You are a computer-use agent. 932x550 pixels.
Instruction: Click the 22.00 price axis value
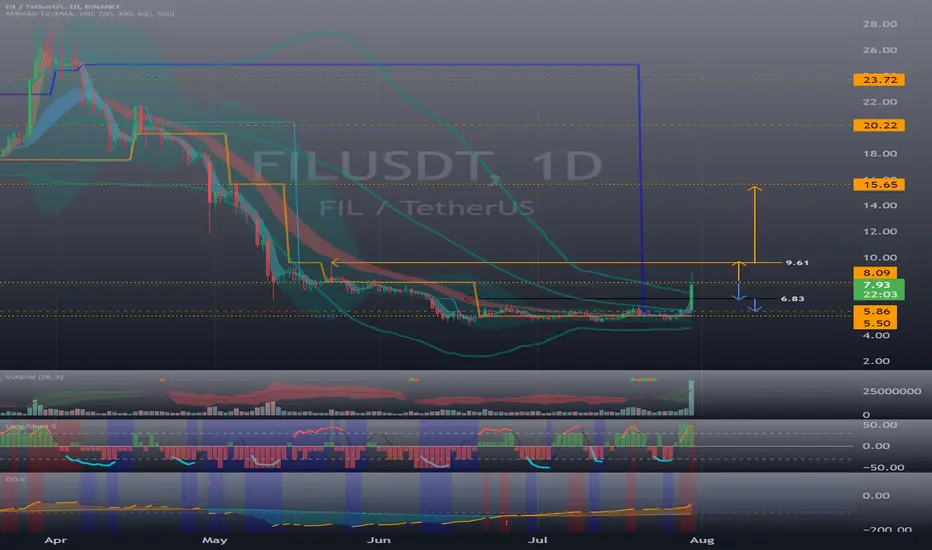(880, 102)
